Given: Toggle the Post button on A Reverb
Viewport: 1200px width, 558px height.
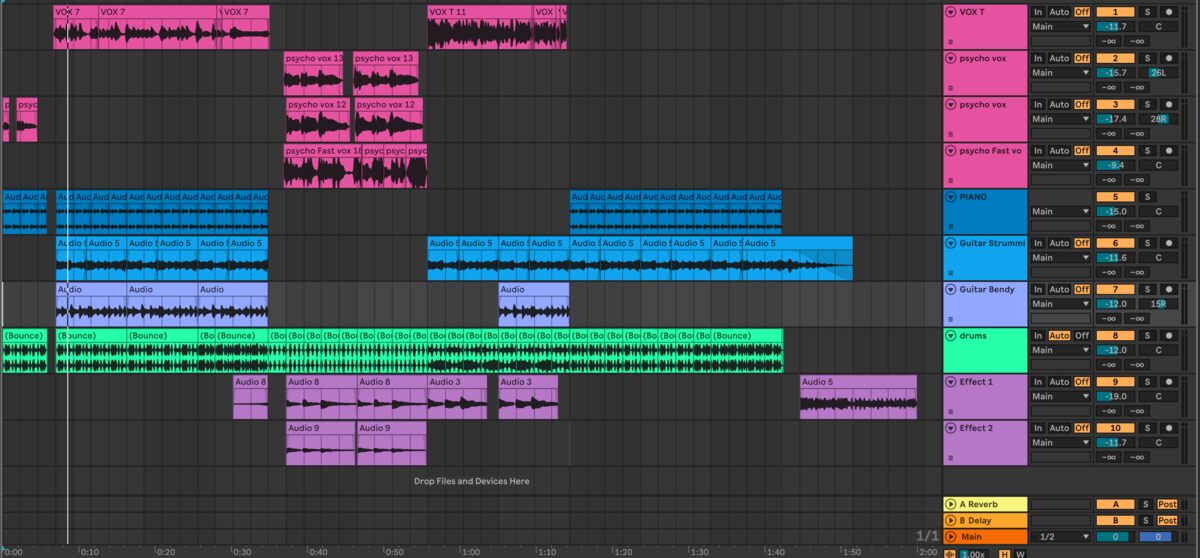Looking at the screenshot, I should coord(1167,505).
